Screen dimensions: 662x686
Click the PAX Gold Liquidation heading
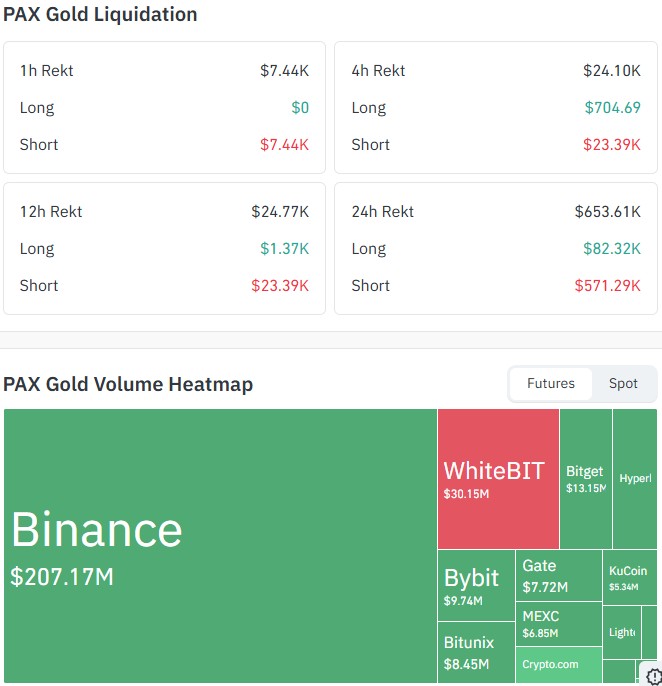(100, 14)
